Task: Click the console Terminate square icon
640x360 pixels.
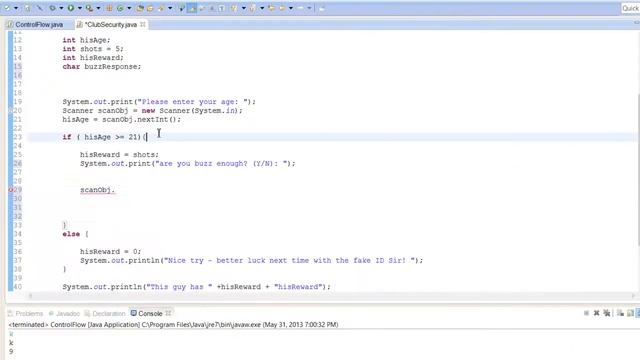Action: tap(586, 313)
